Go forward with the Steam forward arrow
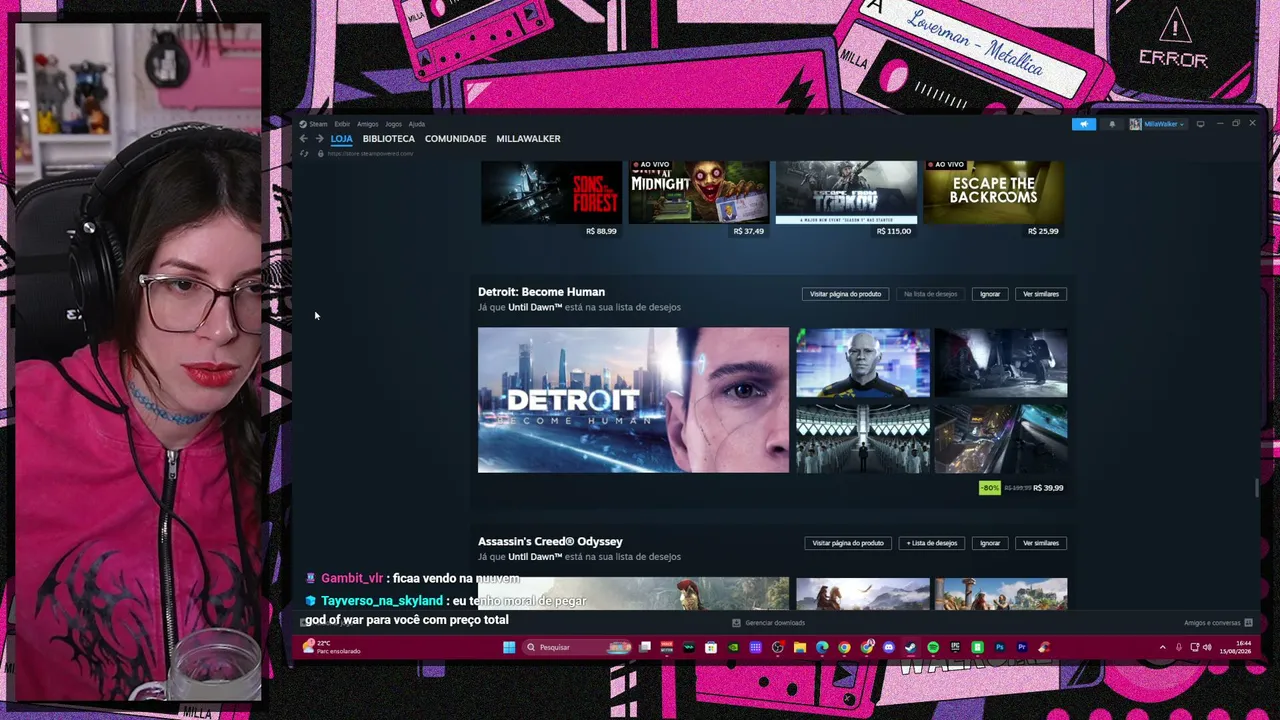This screenshot has height=720, width=1280. [319, 139]
